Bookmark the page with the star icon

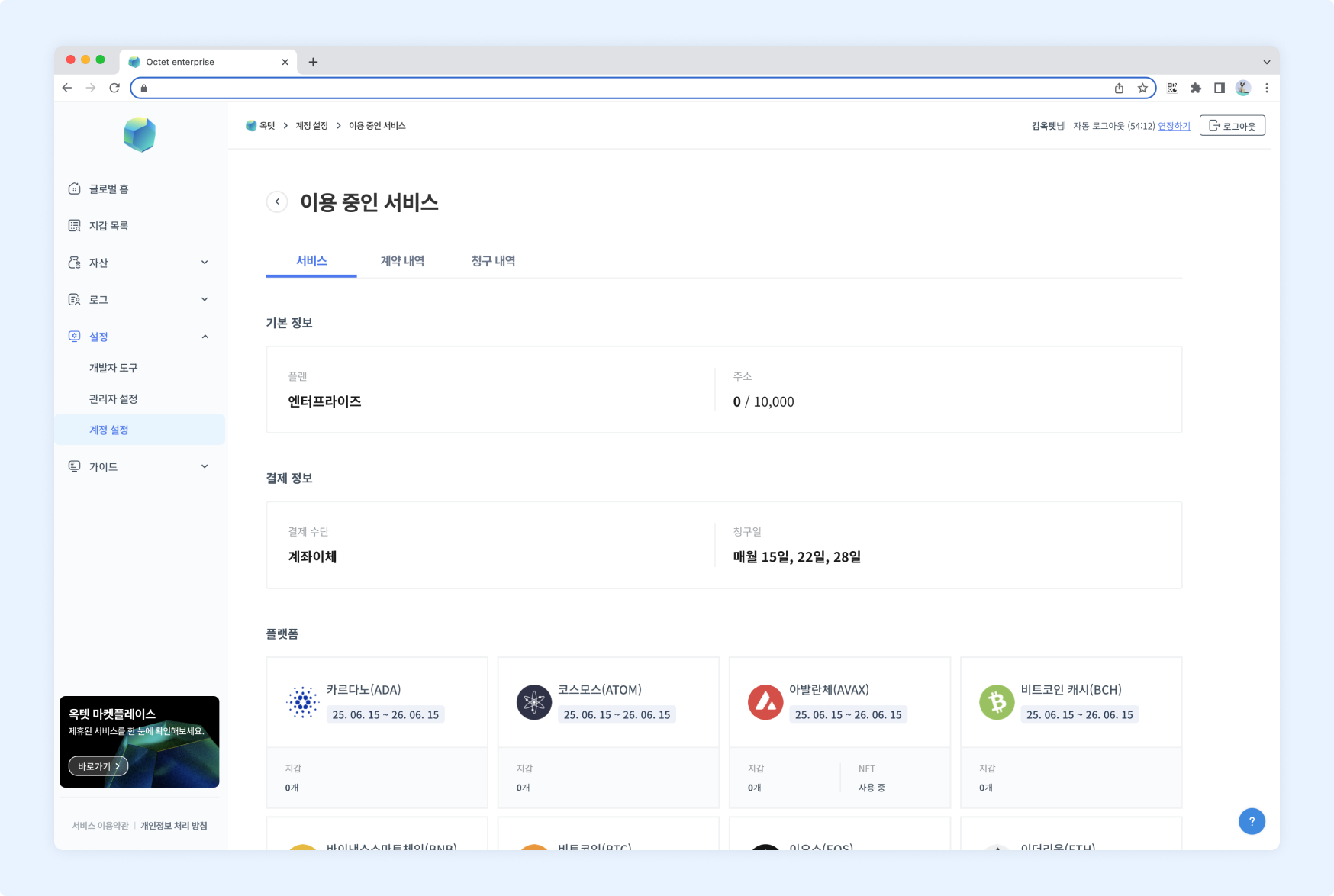(x=1142, y=88)
